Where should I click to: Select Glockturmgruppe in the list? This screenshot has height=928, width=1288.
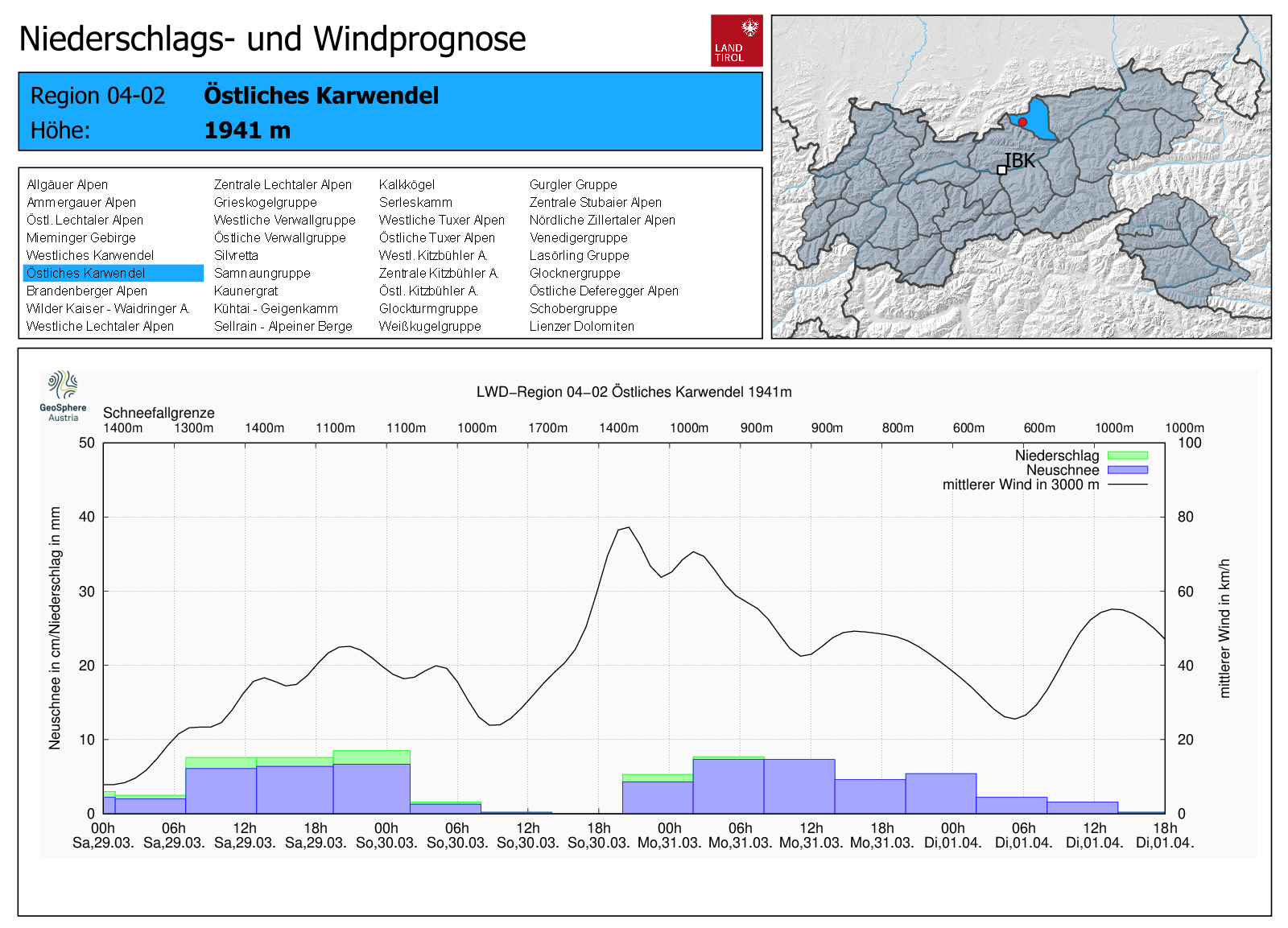pos(428,309)
